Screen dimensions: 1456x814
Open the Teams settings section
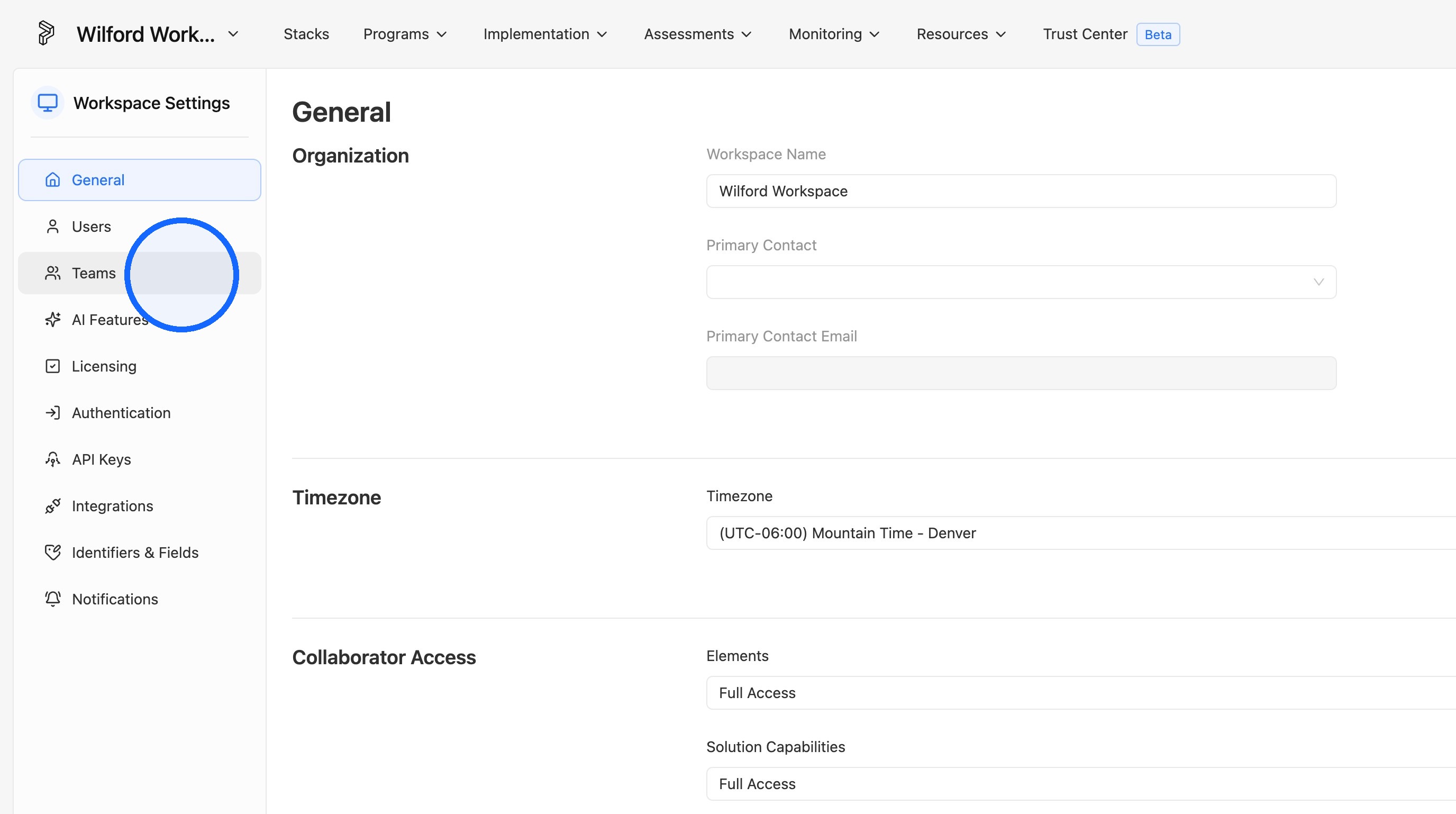coord(140,273)
